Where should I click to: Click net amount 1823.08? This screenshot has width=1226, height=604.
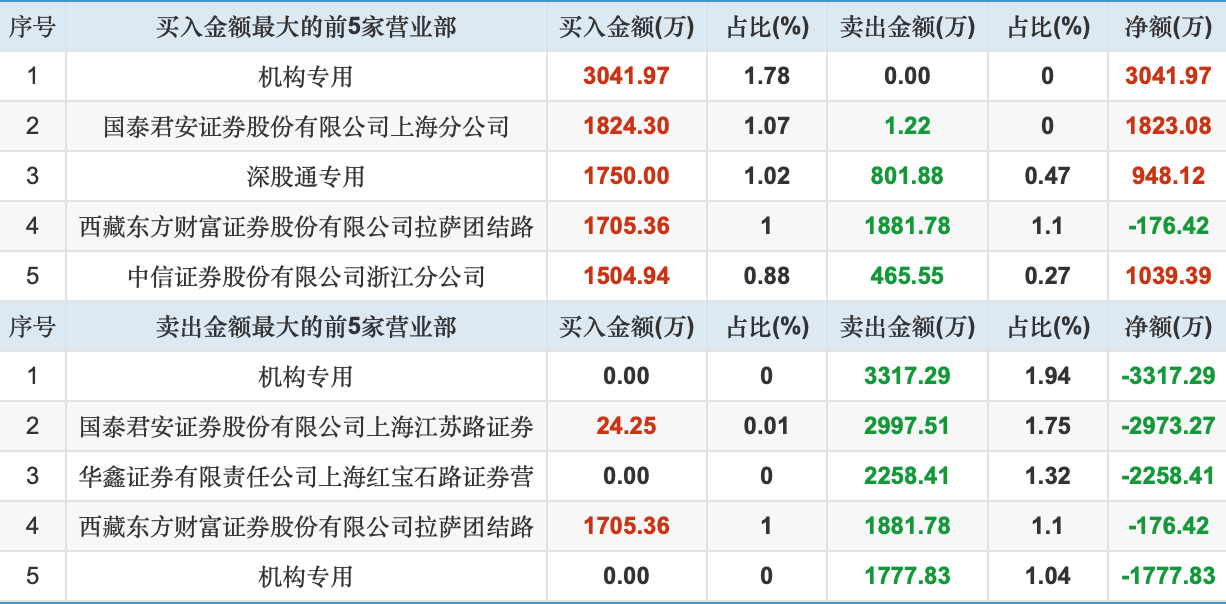(x=1168, y=126)
